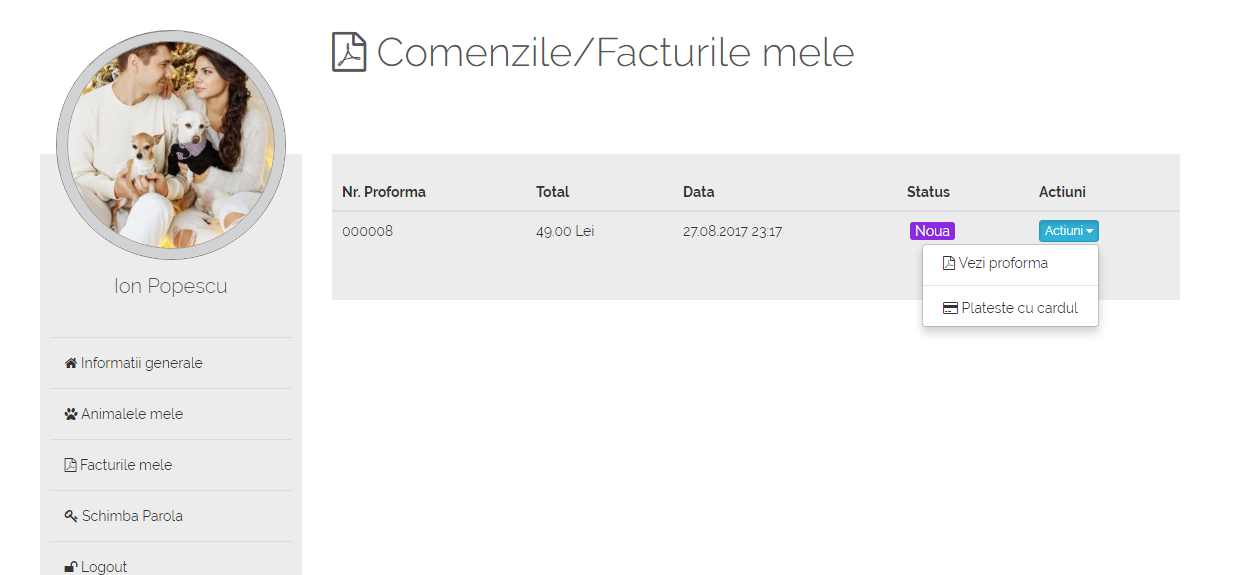Click the circular profile photo
1254x575 pixels.
tap(171, 145)
